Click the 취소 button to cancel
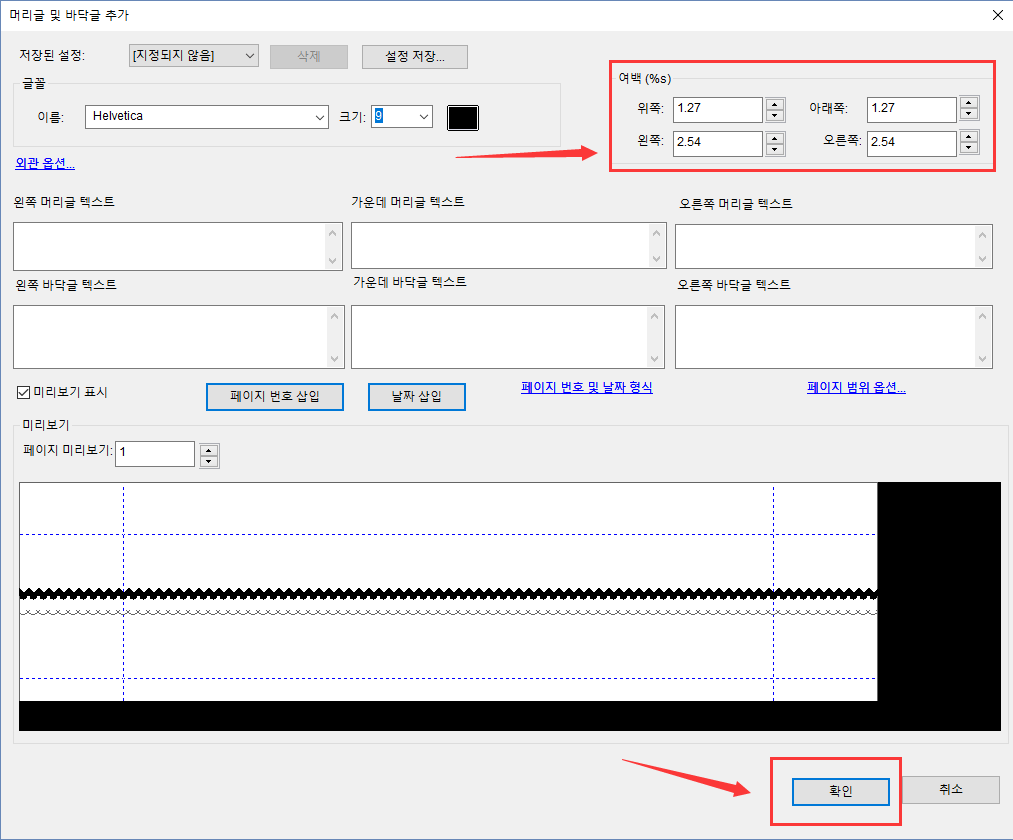The image size is (1013, 840). click(949, 789)
